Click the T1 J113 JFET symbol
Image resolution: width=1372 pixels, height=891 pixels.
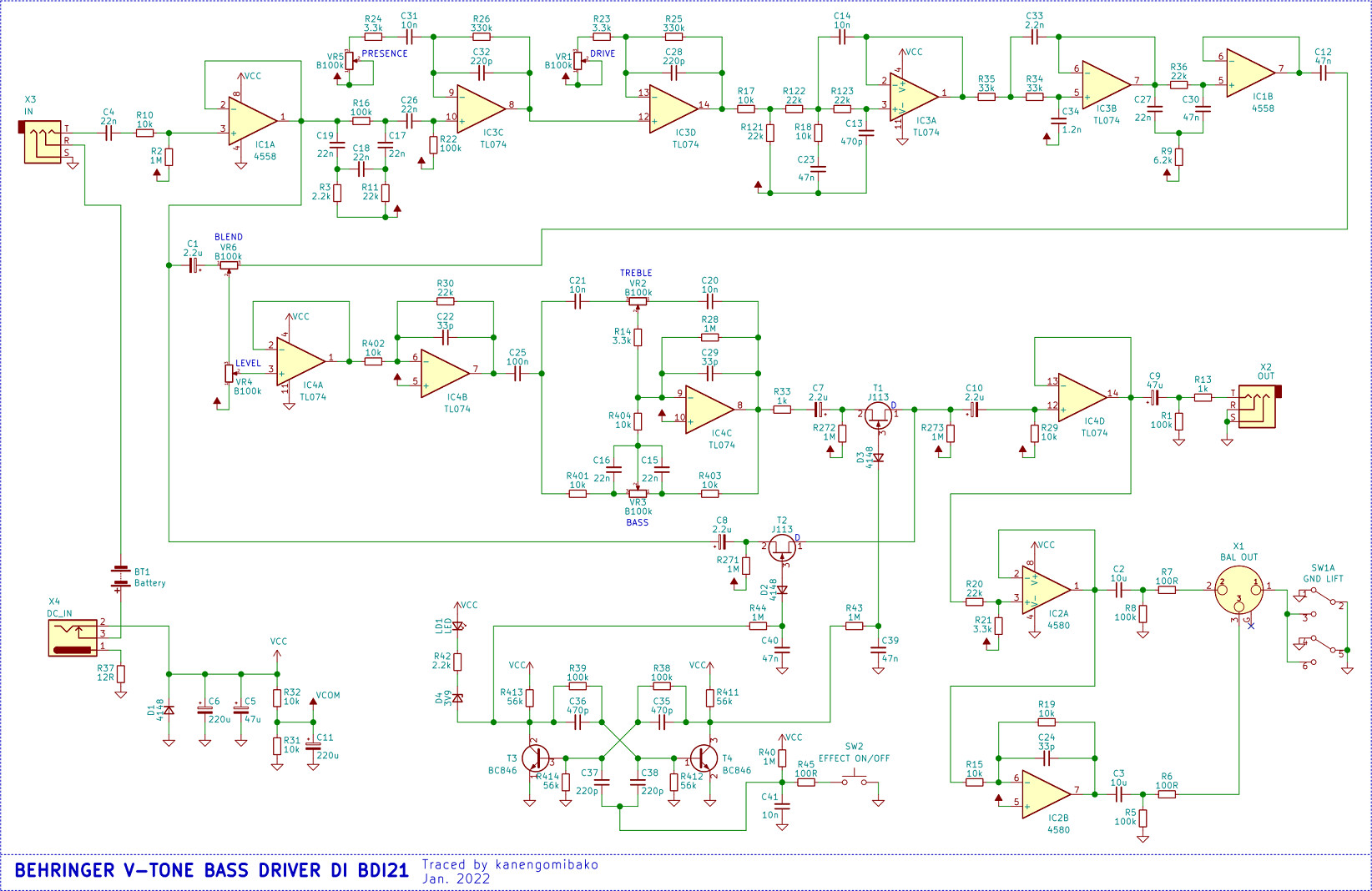879,415
